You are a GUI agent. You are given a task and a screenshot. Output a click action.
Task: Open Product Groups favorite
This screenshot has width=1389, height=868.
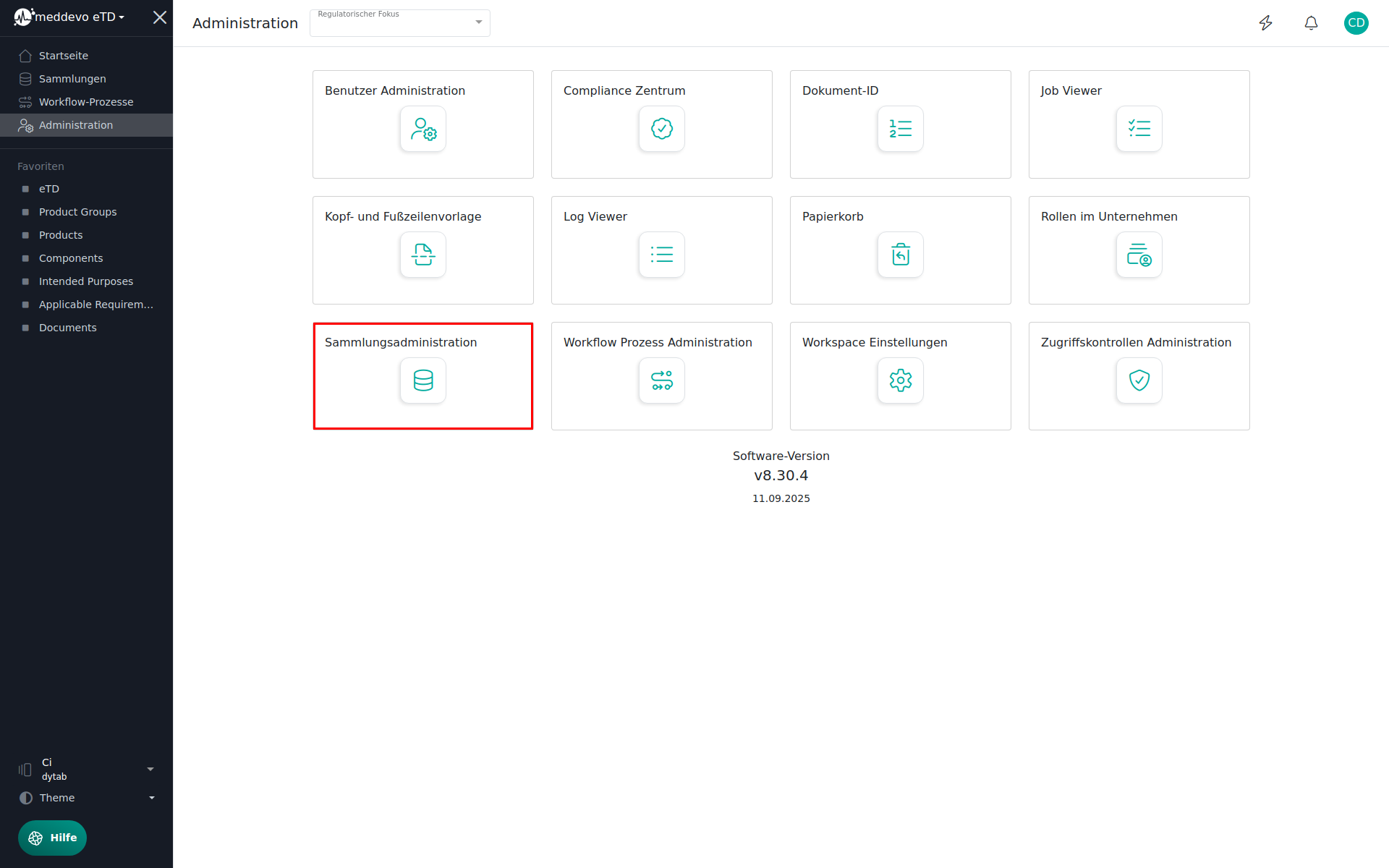coord(87,212)
